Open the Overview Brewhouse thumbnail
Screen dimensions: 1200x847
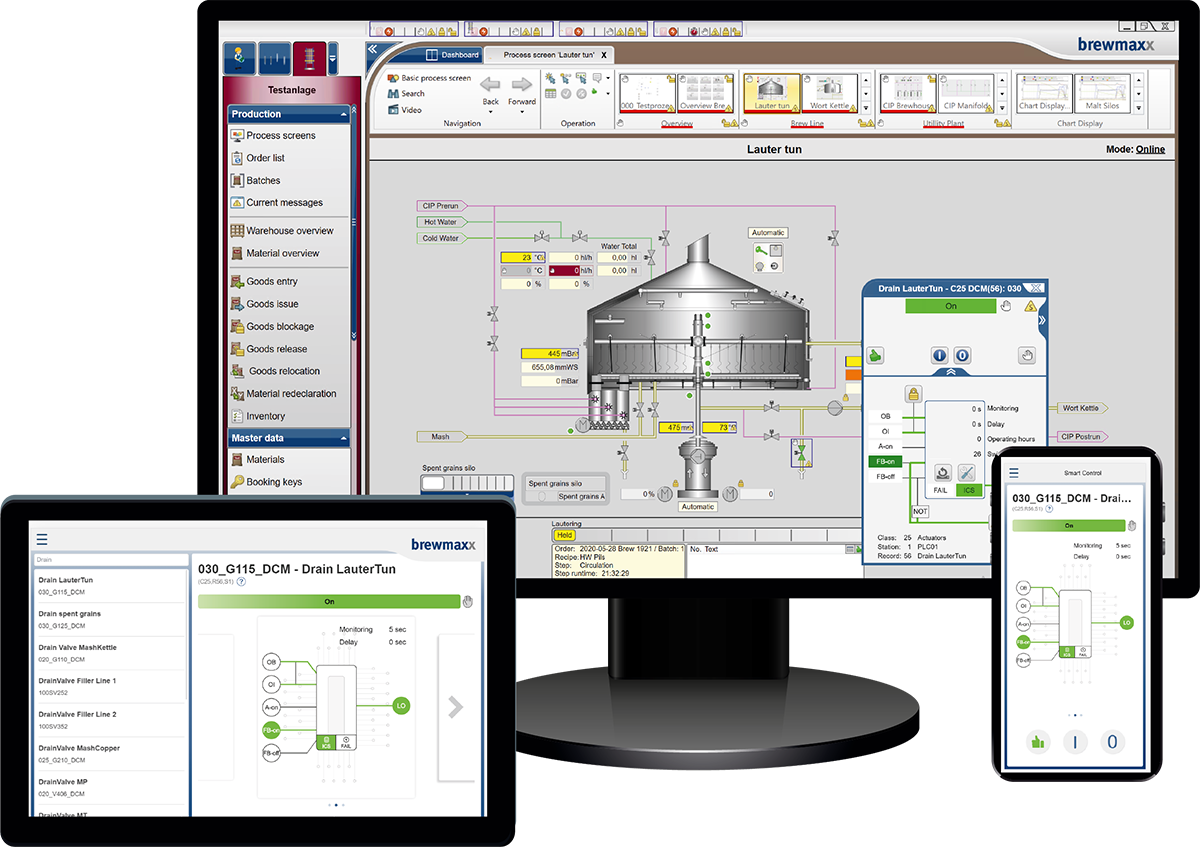pyautogui.click(x=706, y=93)
